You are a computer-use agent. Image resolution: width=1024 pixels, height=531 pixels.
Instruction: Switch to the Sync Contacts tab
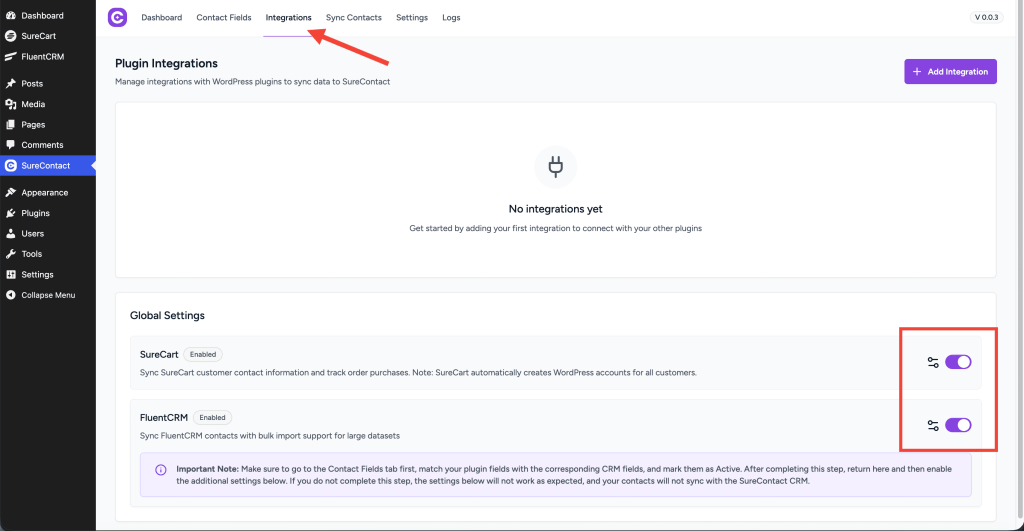click(354, 18)
